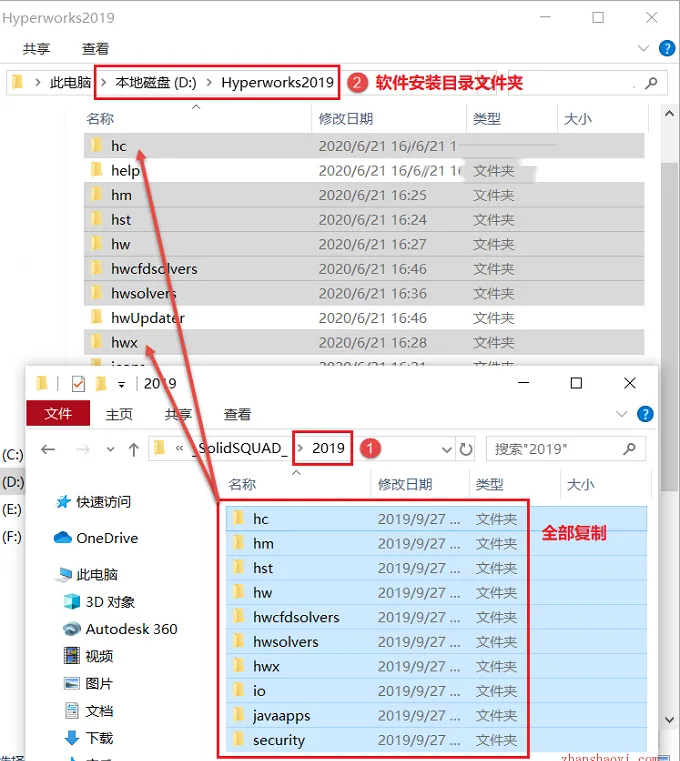Expand the ribbon in the Hyperworks2019 window
The width and height of the screenshot is (680, 761).
(643, 48)
